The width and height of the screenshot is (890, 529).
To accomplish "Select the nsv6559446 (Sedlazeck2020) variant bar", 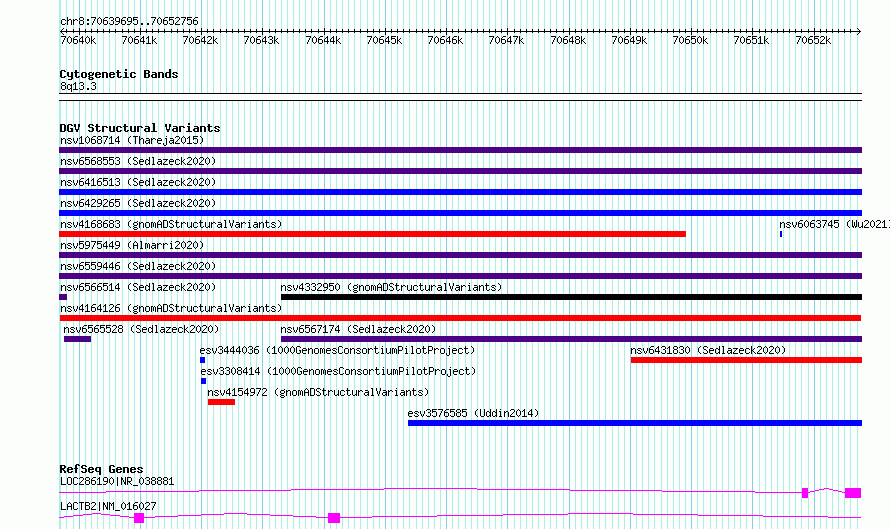I will coord(460,276).
